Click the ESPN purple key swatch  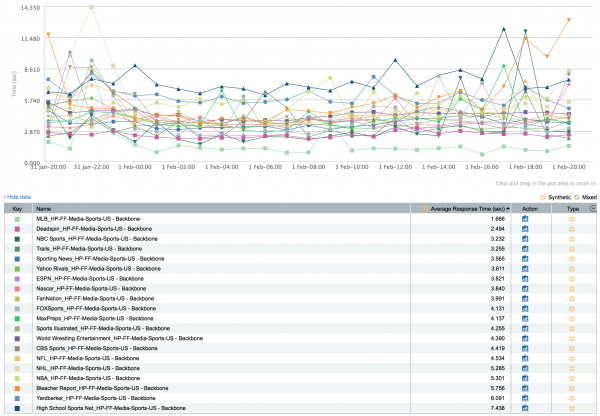click(x=17, y=279)
